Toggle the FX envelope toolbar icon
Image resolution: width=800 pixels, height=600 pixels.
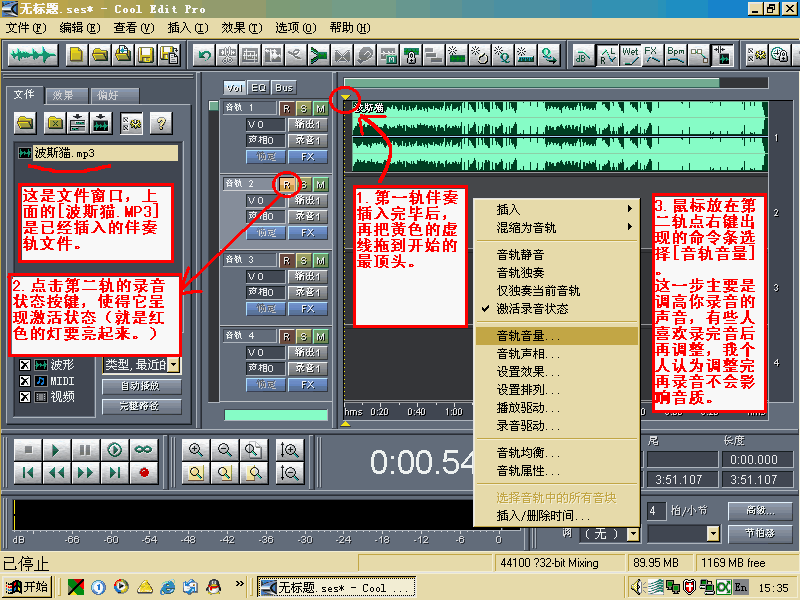(x=653, y=55)
